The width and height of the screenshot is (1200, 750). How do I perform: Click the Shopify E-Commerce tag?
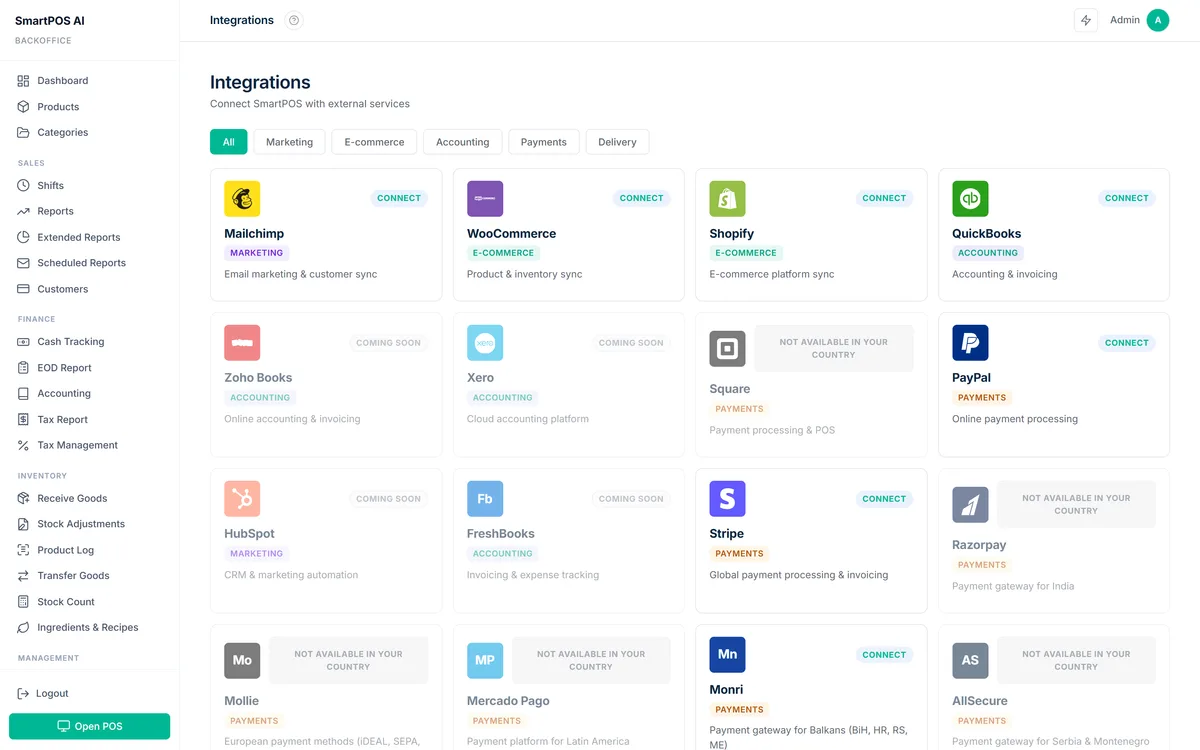(x=746, y=253)
